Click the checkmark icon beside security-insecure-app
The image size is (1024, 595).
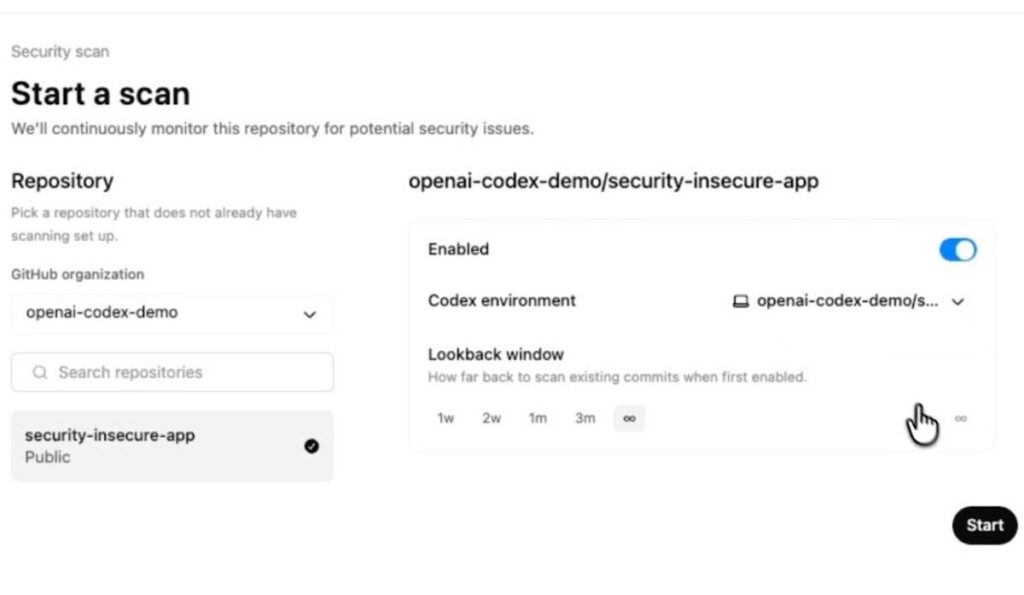[x=311, y=446]
